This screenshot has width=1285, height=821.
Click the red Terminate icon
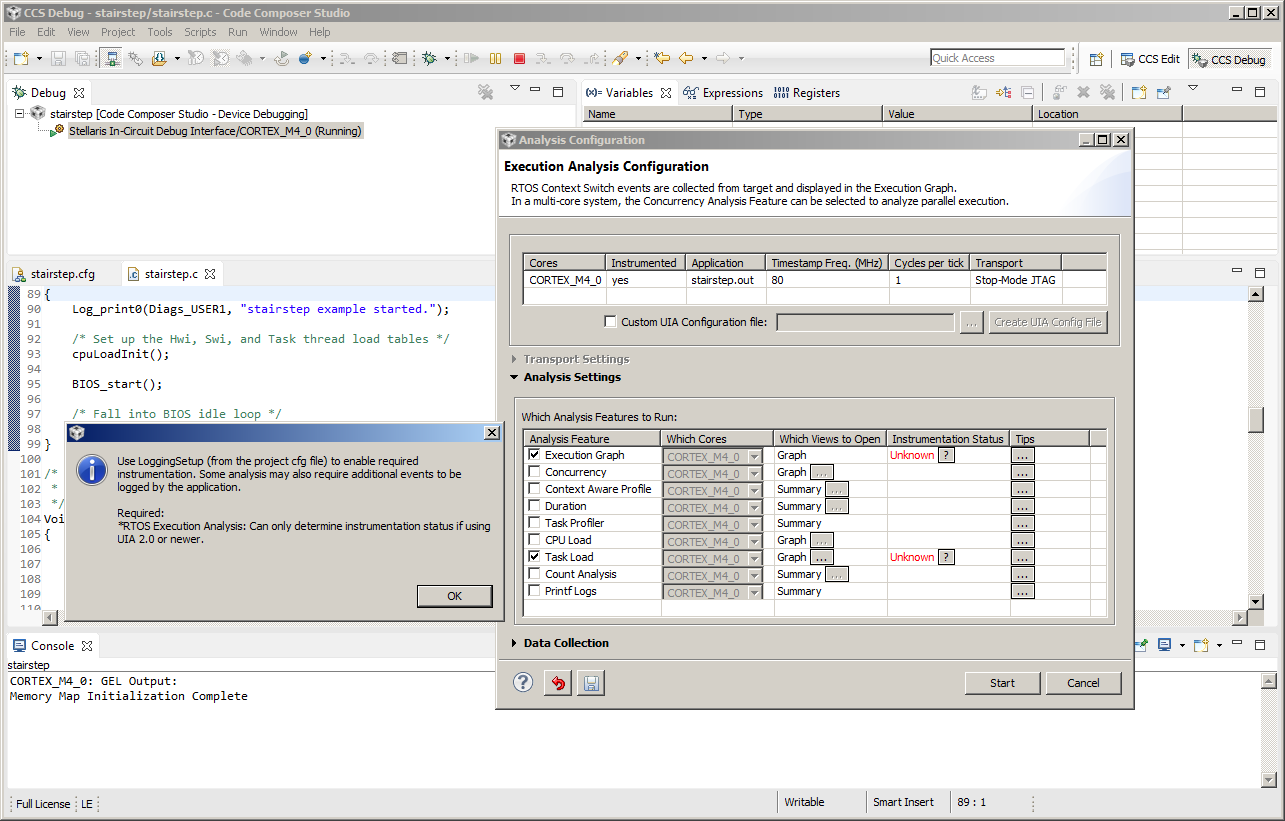click(x=520, y=59)
